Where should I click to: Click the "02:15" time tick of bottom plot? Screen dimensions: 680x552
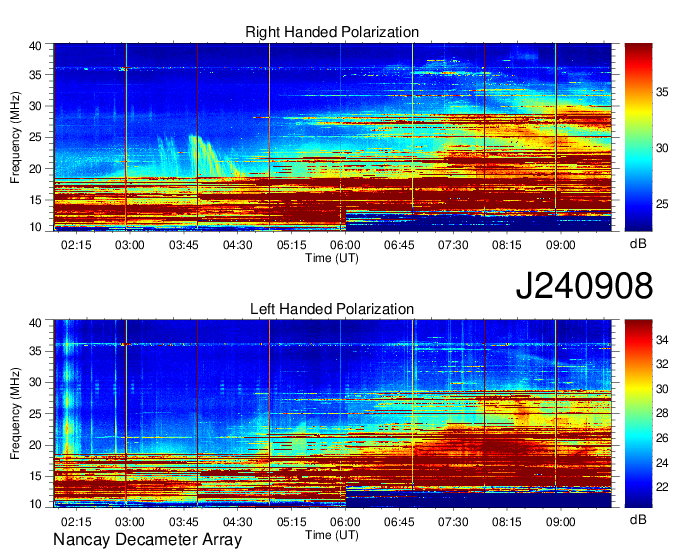pyautogui.click(x=76, y=521)
